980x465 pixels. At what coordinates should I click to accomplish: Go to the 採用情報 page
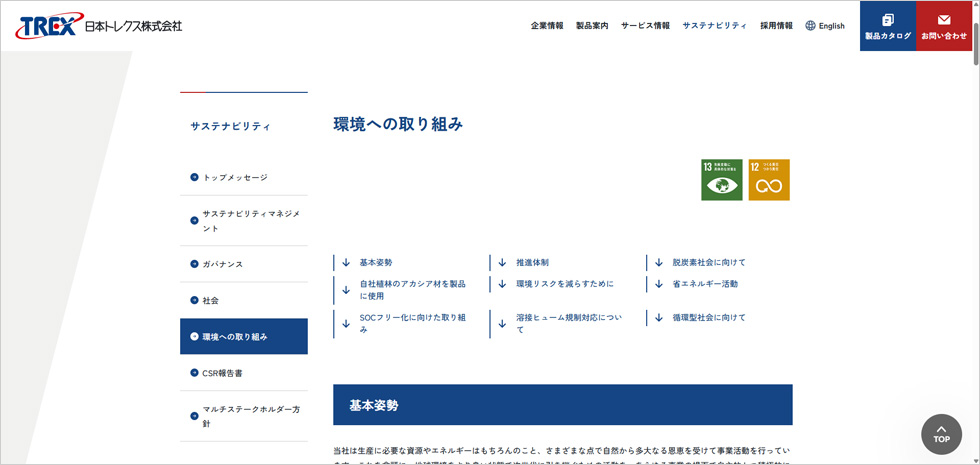pyautogui.click(x=776, y=26)
